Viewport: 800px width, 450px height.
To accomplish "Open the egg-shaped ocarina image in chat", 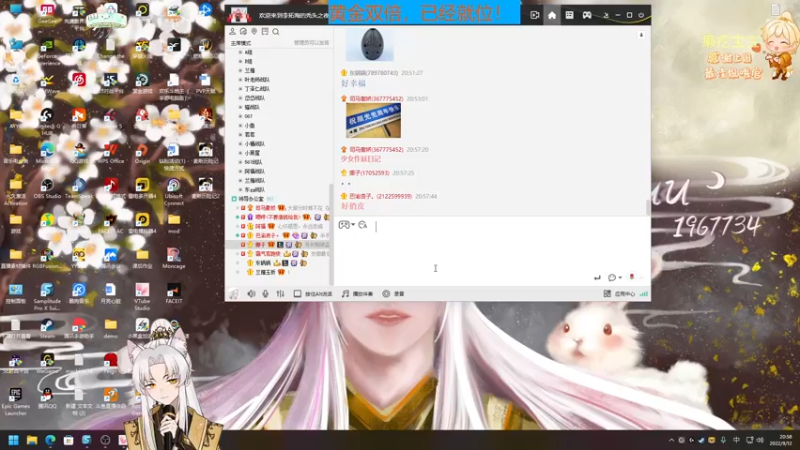I will click(370, 44).
